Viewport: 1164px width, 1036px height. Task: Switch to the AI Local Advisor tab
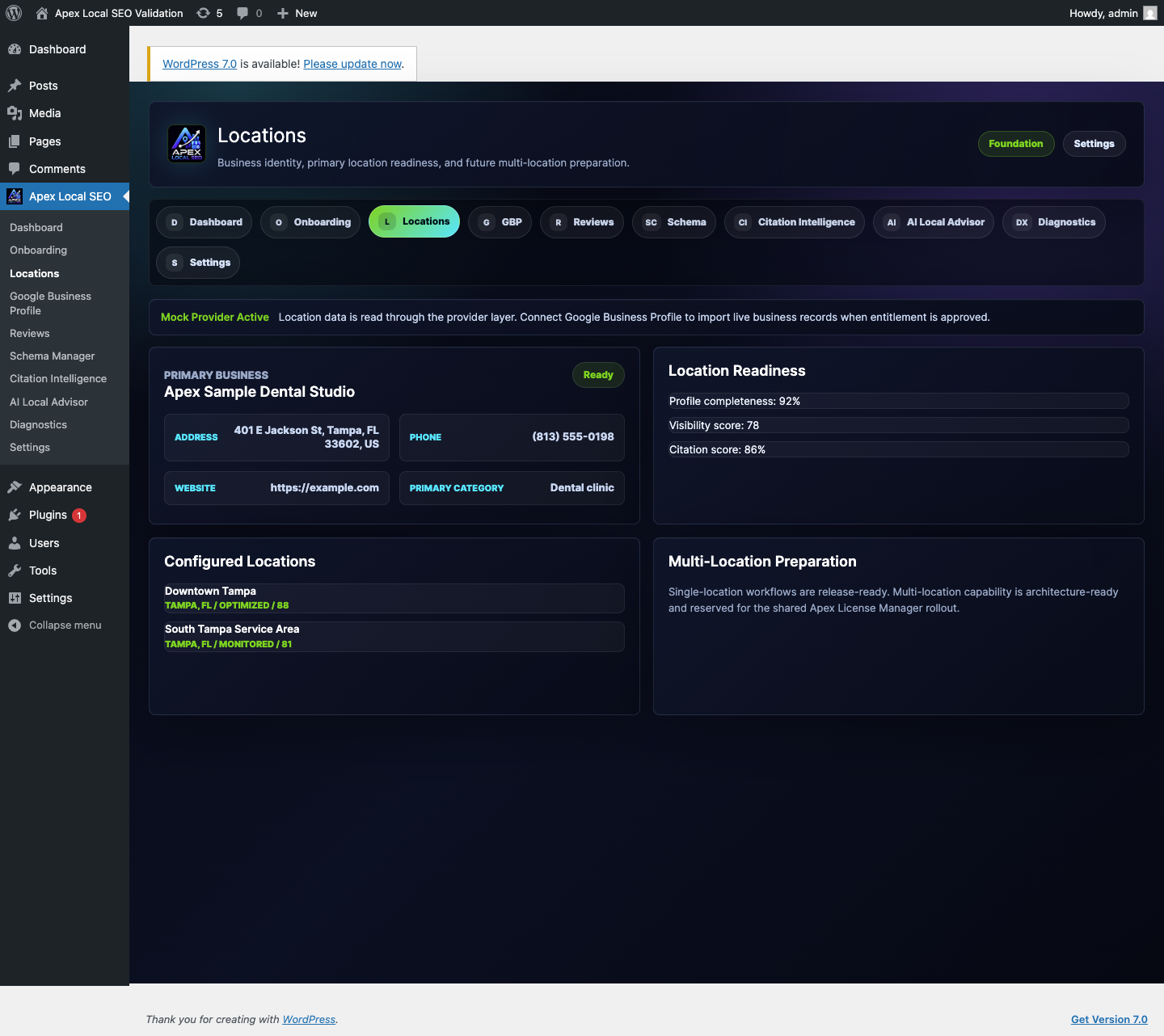934,222
